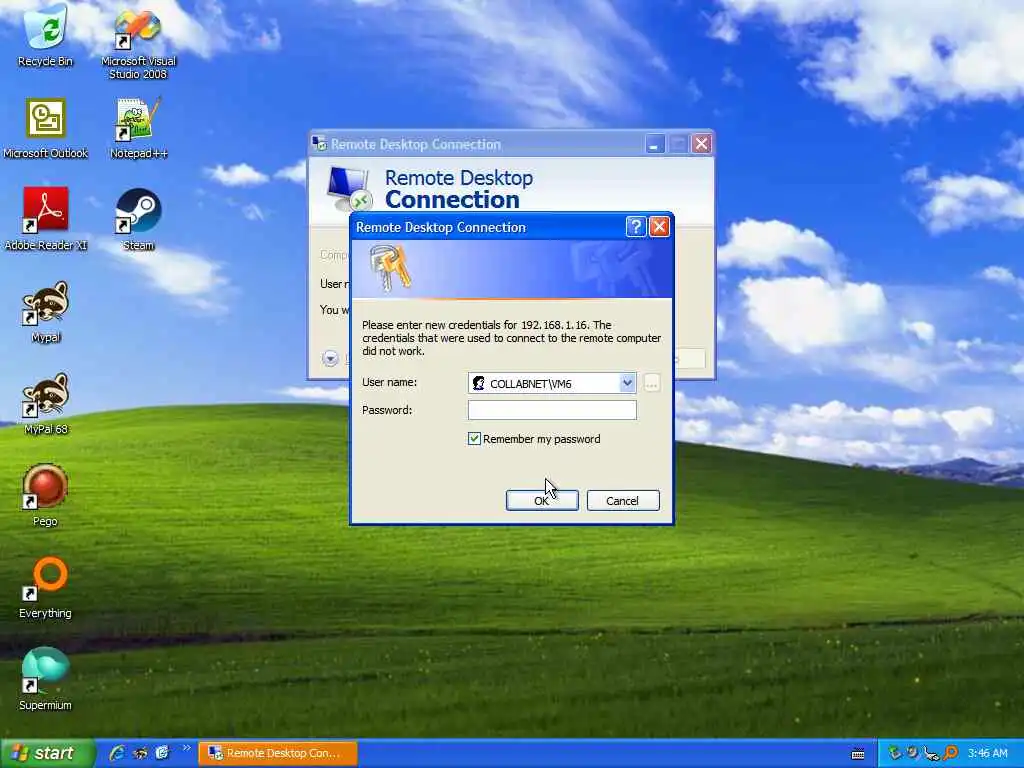Expand Options arrow in background Remote Desktop window
The height and width of the screenshot is (768, 1024).
[x=330, y=358]
